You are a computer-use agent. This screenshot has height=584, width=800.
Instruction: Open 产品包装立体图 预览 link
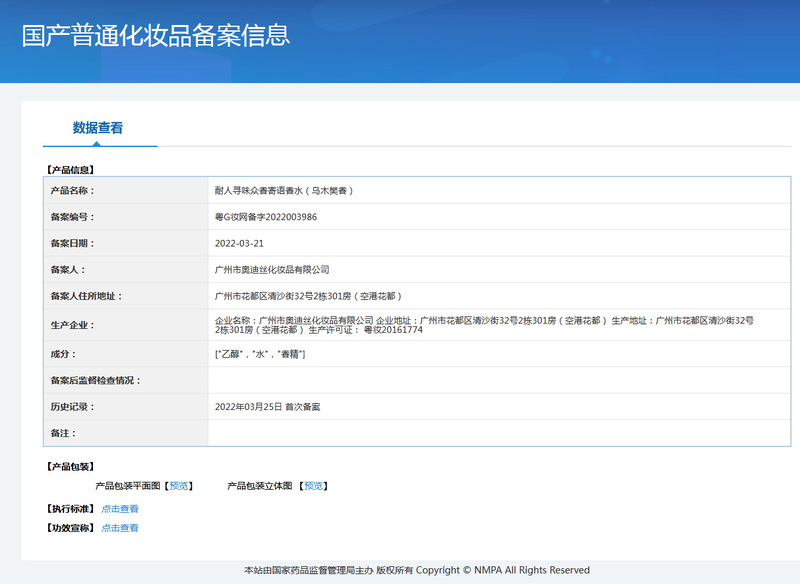point(314,486)
